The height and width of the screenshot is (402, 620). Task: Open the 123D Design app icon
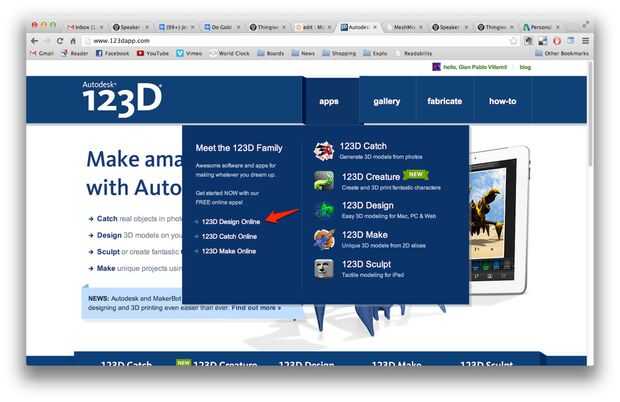[x=324, y=210]
